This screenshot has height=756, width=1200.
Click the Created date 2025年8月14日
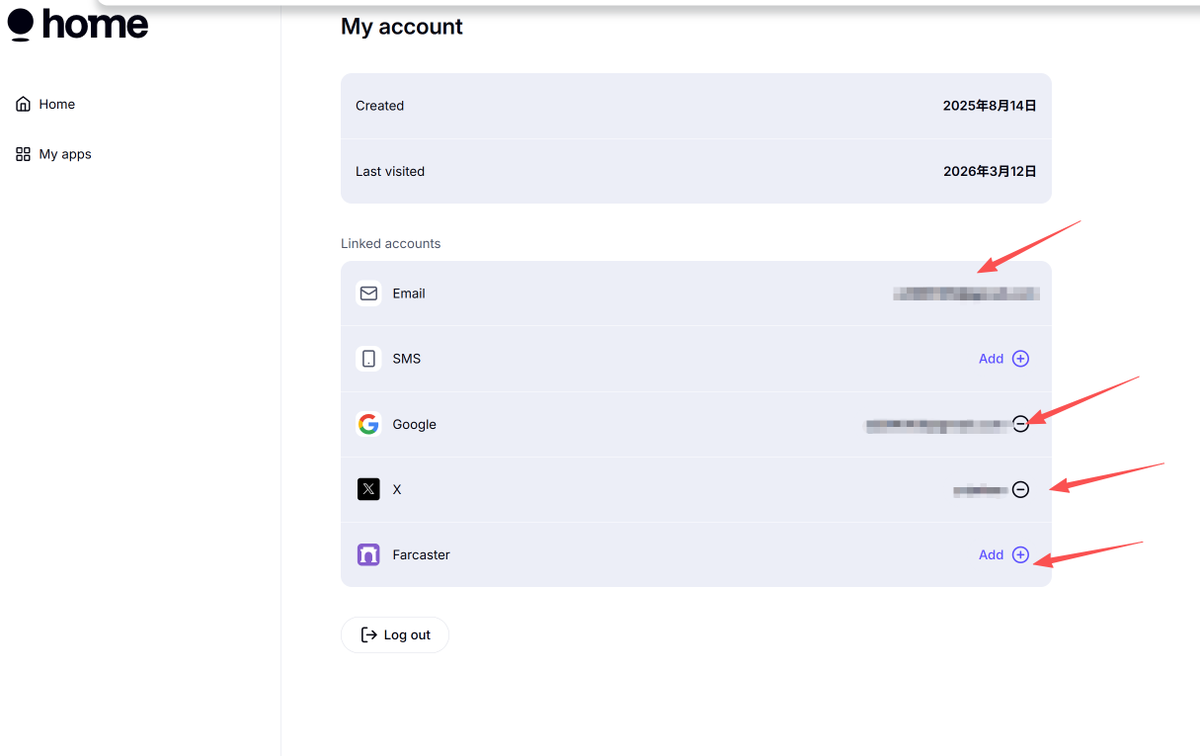[990, 105]
